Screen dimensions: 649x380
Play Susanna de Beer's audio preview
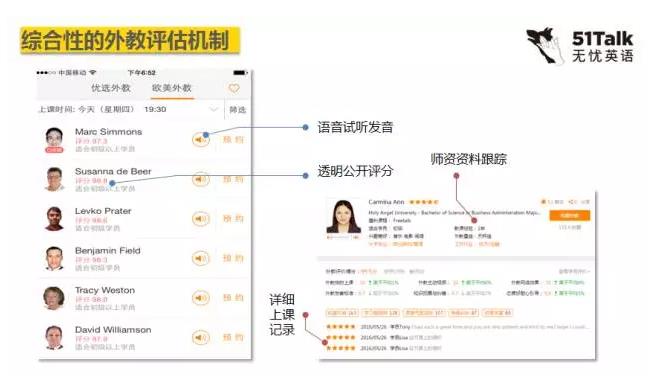tap(201, 179)
